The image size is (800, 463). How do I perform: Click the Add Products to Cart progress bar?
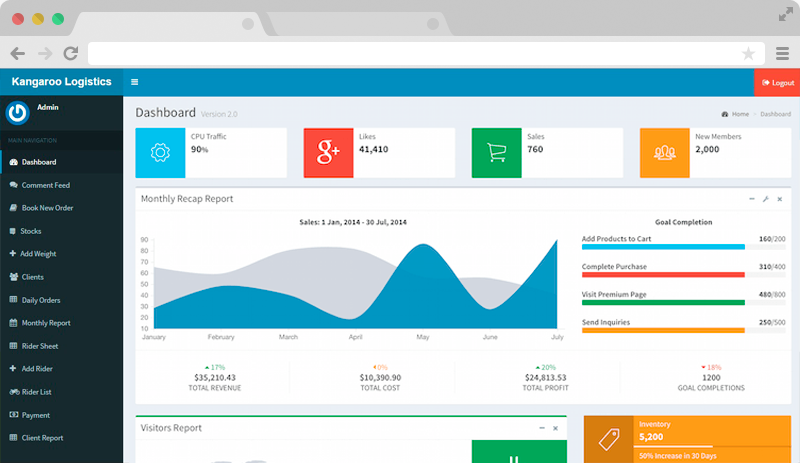[x=663, y=247]
